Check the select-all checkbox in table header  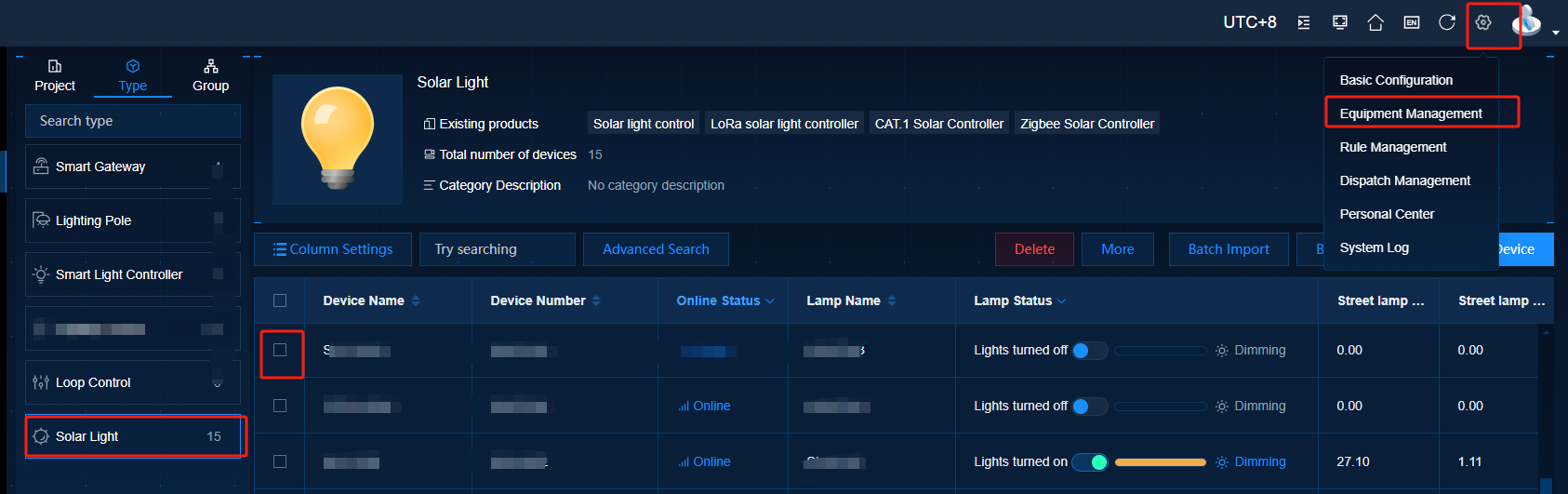[280, 300]
